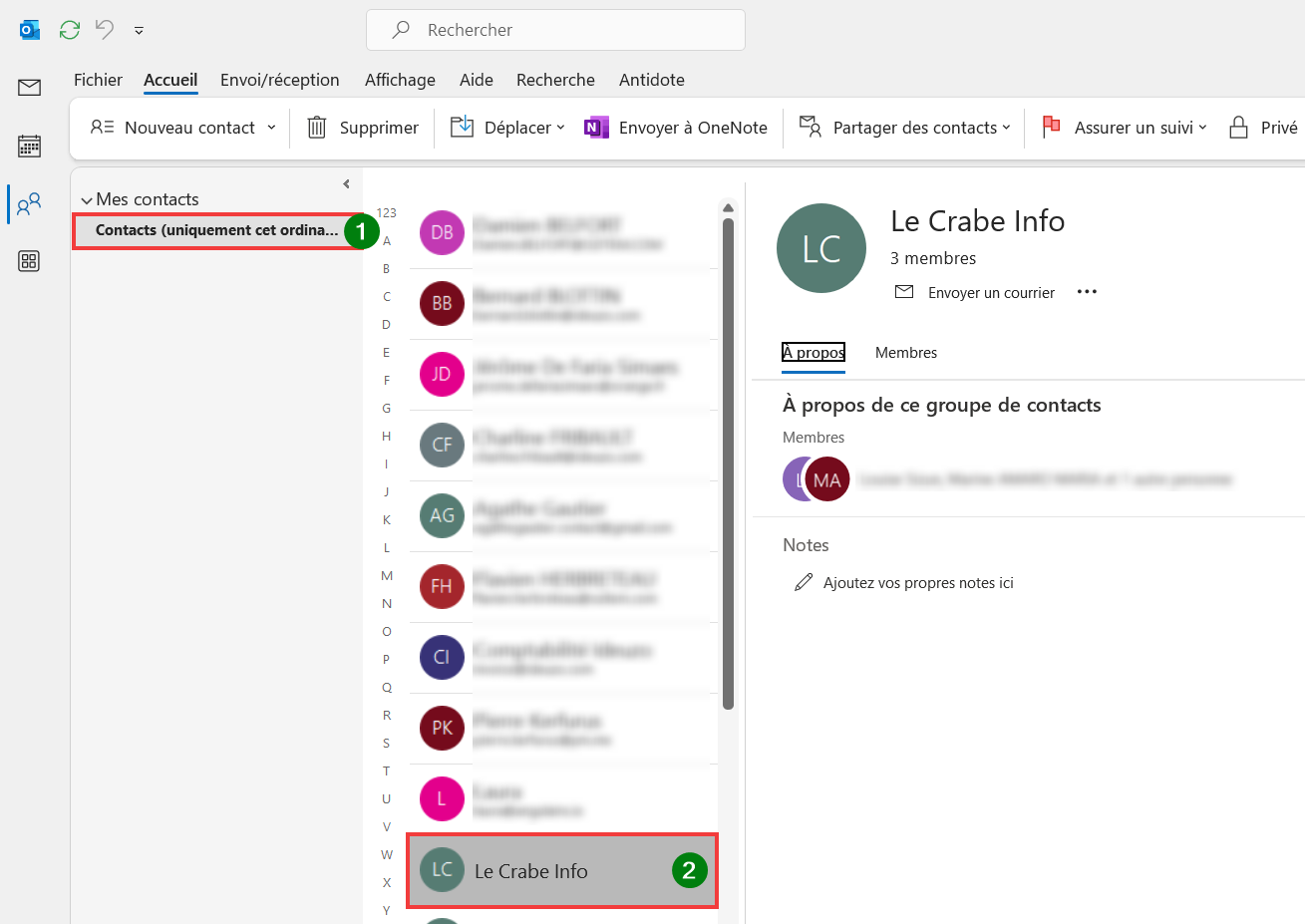
Task: Select the contact with PK avatar
Action: [x=563, y=729]
